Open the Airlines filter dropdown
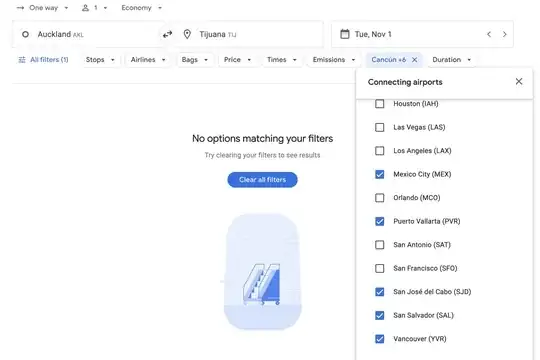 pos(148,60)
